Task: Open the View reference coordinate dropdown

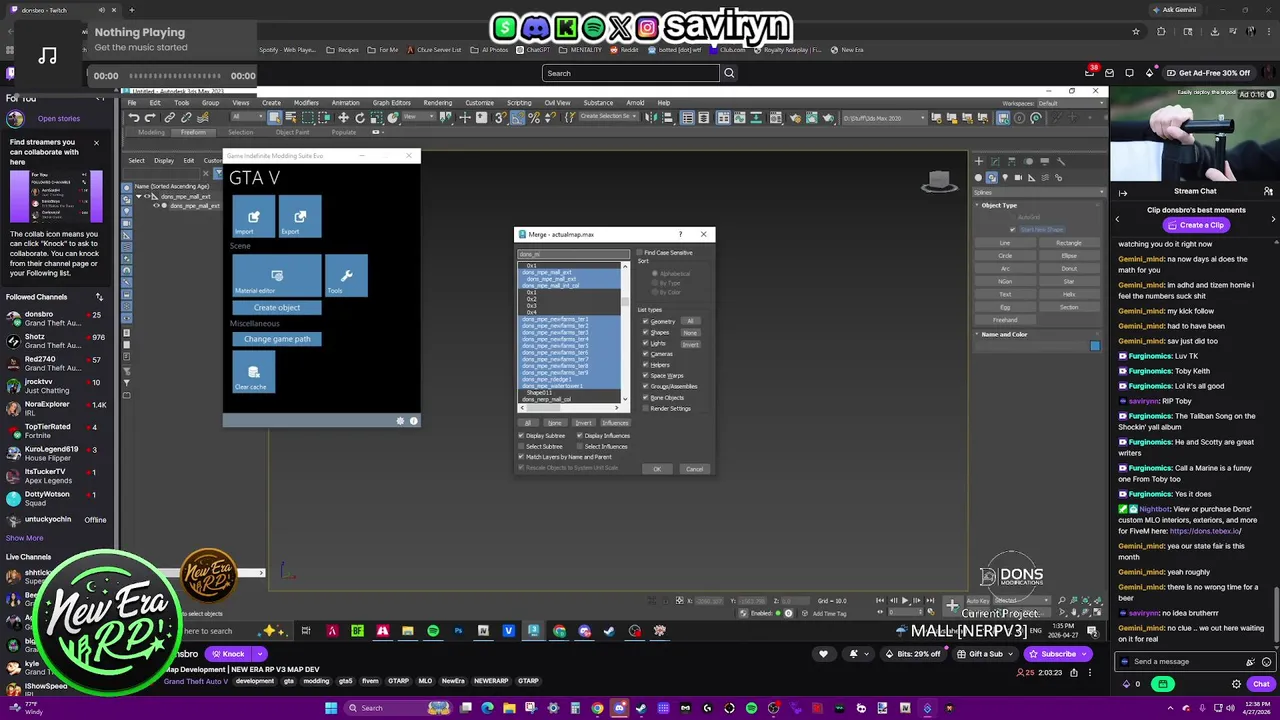Action: click(418, 117)
